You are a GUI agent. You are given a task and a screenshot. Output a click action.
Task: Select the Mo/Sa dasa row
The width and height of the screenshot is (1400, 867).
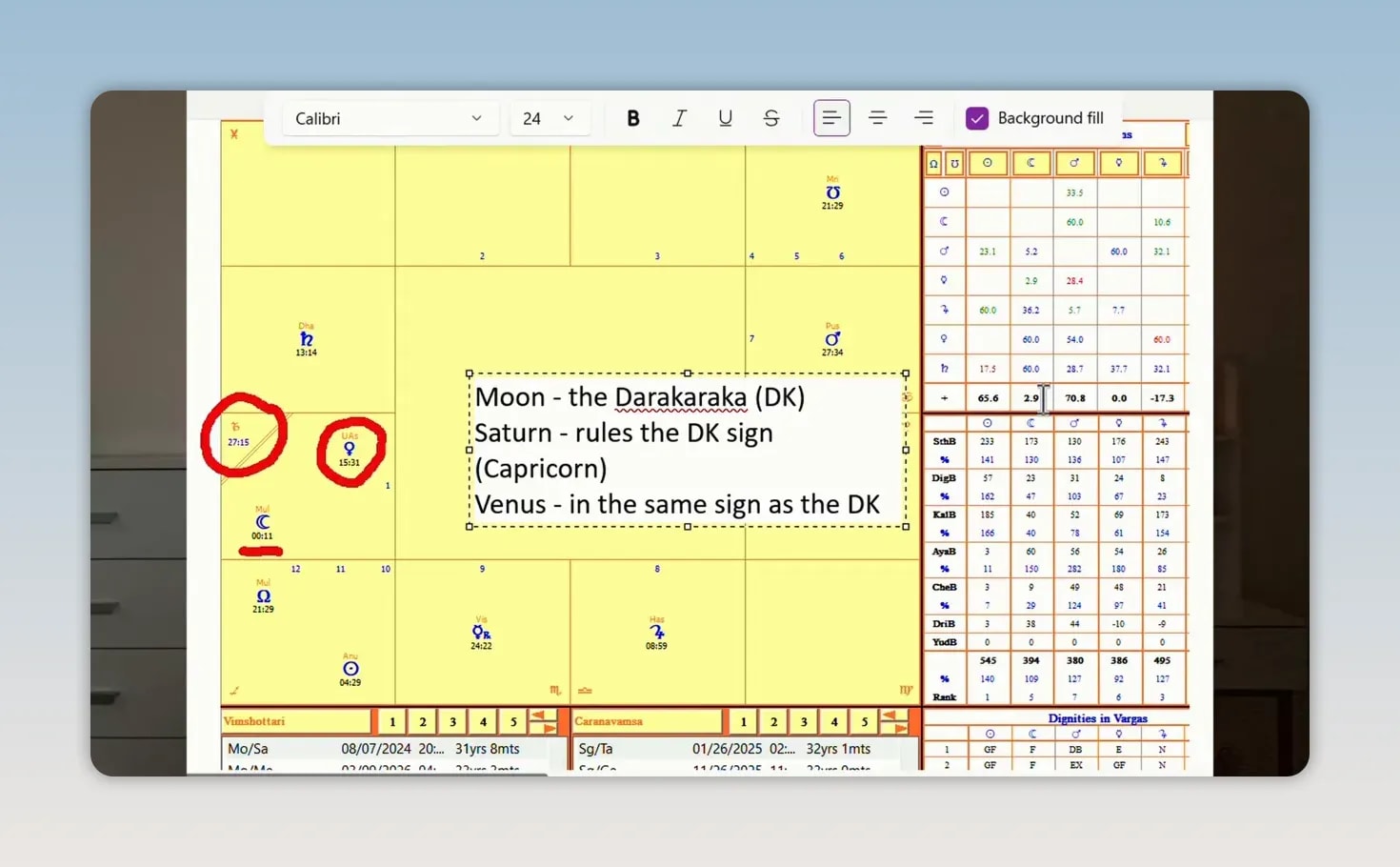(x=386, y=749)
